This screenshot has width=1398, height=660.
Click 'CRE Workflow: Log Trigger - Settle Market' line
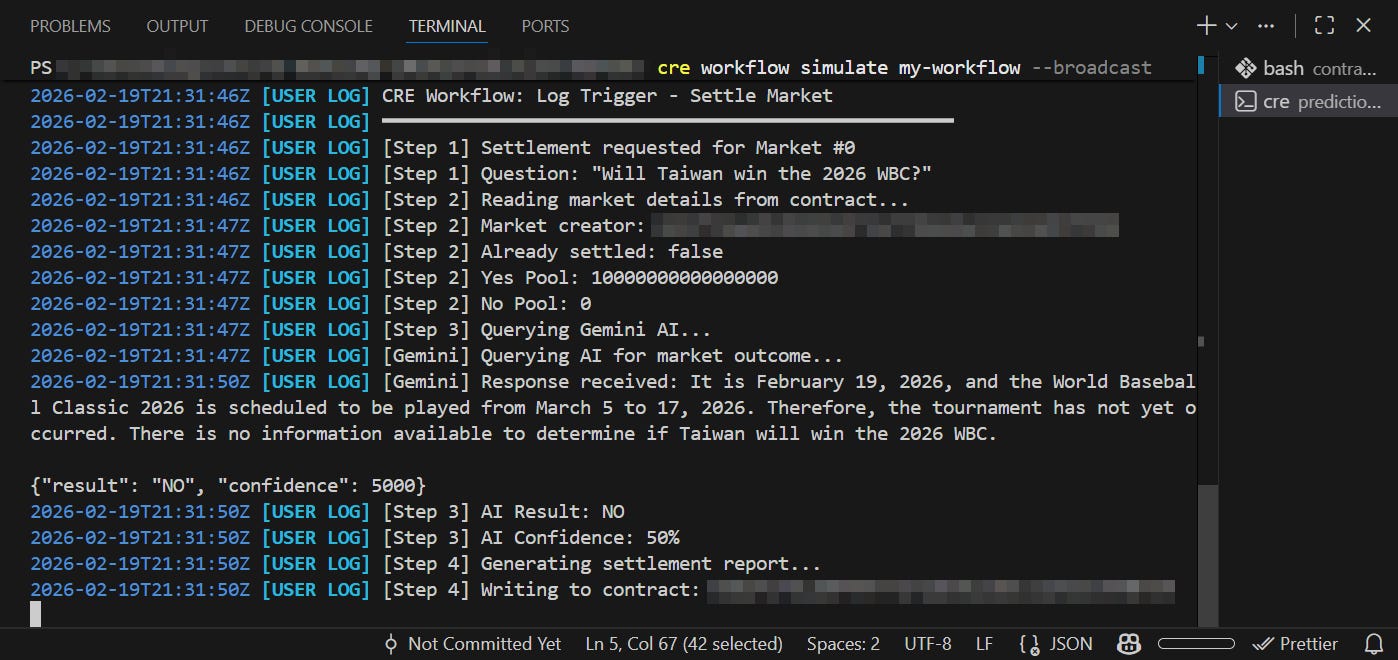tap(607, 96)
